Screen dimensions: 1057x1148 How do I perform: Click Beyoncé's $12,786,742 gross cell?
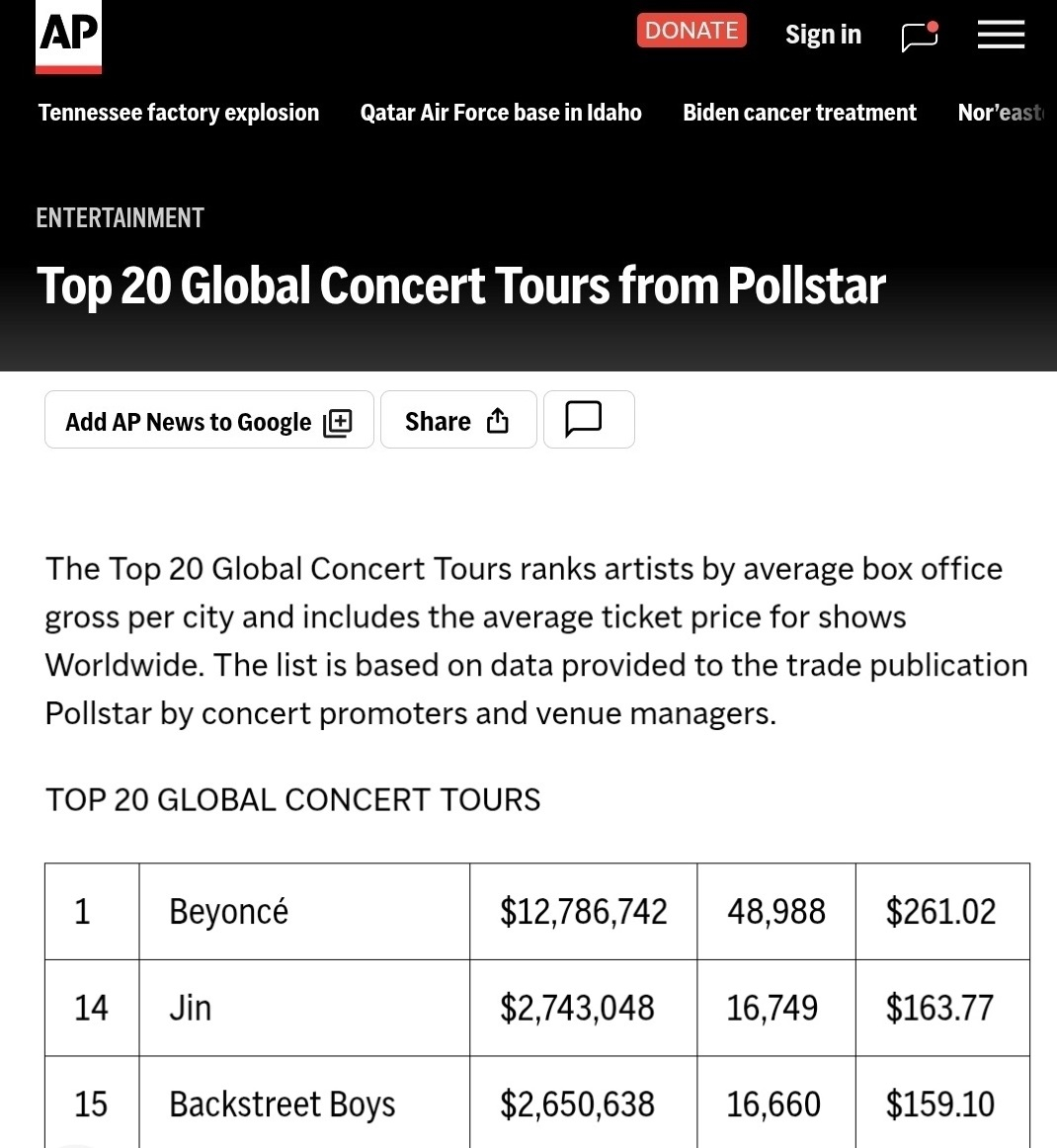pyautogui.click(x=583, y=911)
